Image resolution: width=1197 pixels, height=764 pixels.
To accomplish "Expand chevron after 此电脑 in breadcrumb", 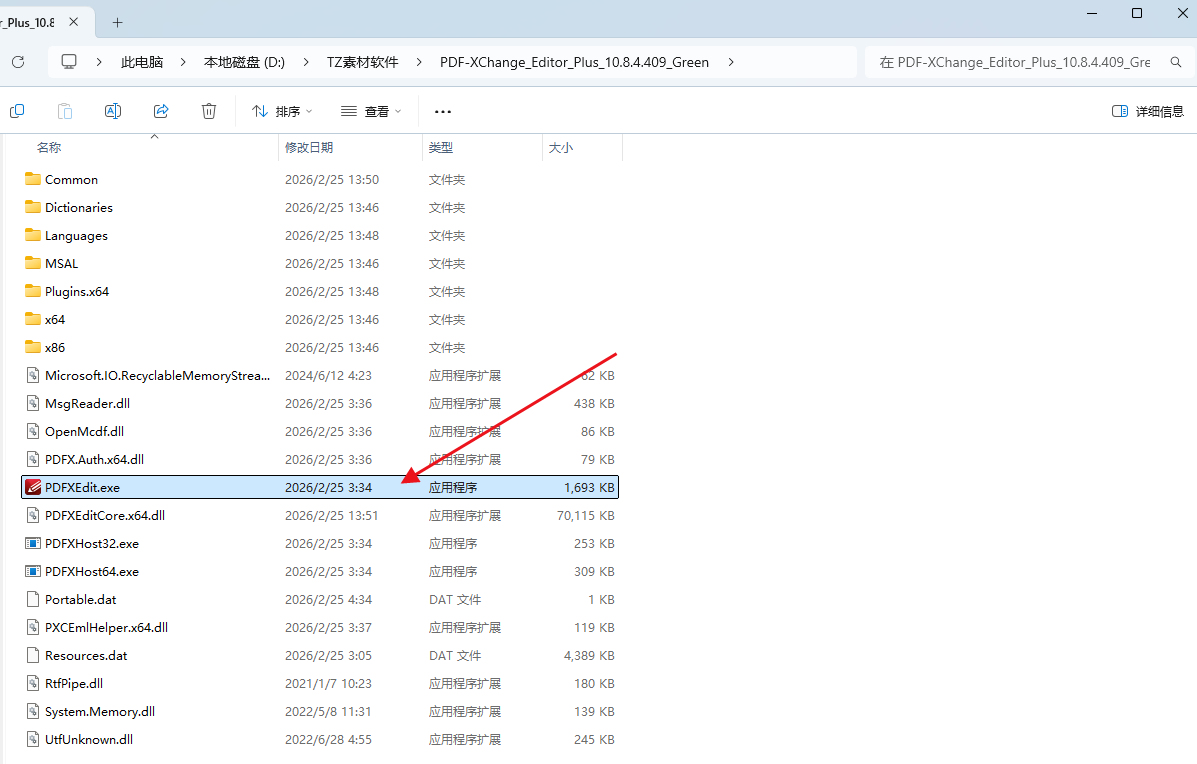I will 183,62.
